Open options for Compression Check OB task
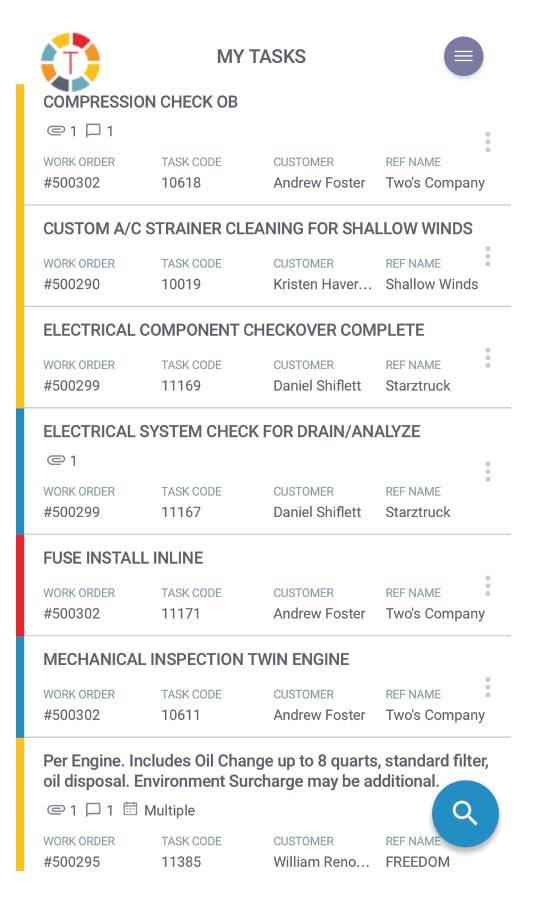The image size is (546, 902). point(488,142)
